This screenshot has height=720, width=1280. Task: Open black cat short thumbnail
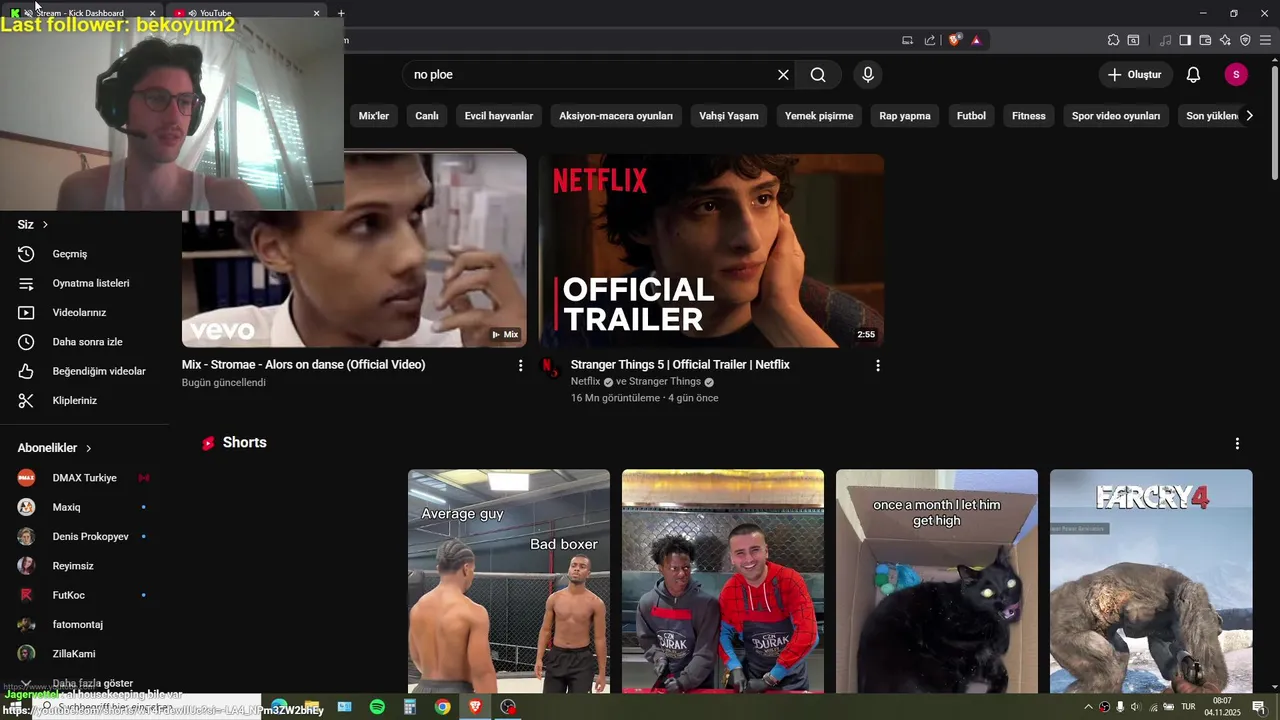[x=937, y=581]
